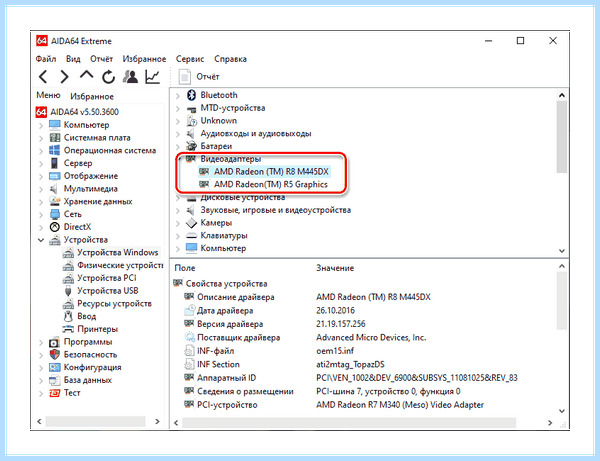Expand the Клавиатуры device category
The image size is (600, 461).
coord(178,236)
